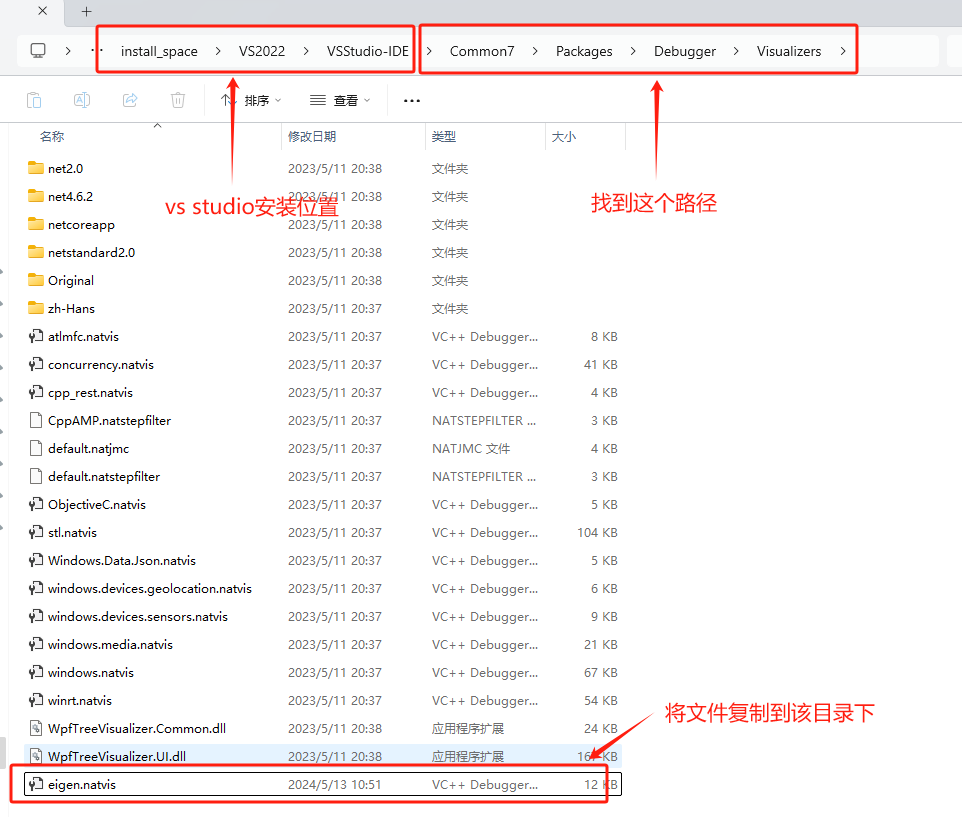Toggle the 名称 column sort order
Image resolution: width=962 pixels, height=817 pixels.
51,136
